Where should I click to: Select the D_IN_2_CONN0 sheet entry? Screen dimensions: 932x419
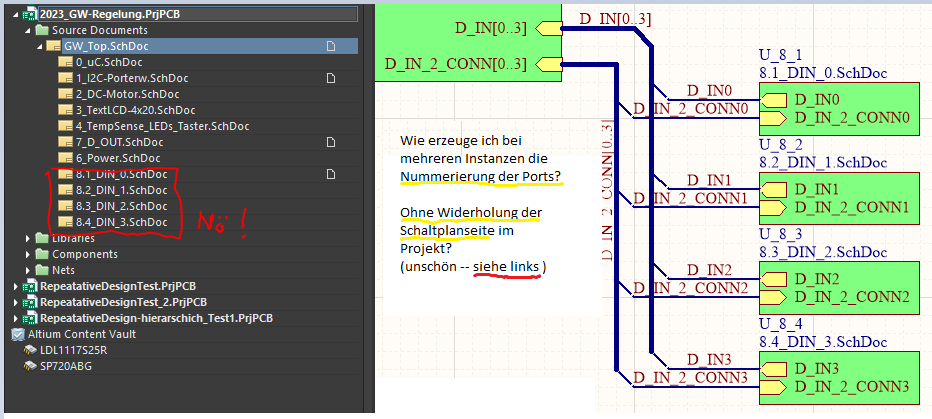point(773,118)
